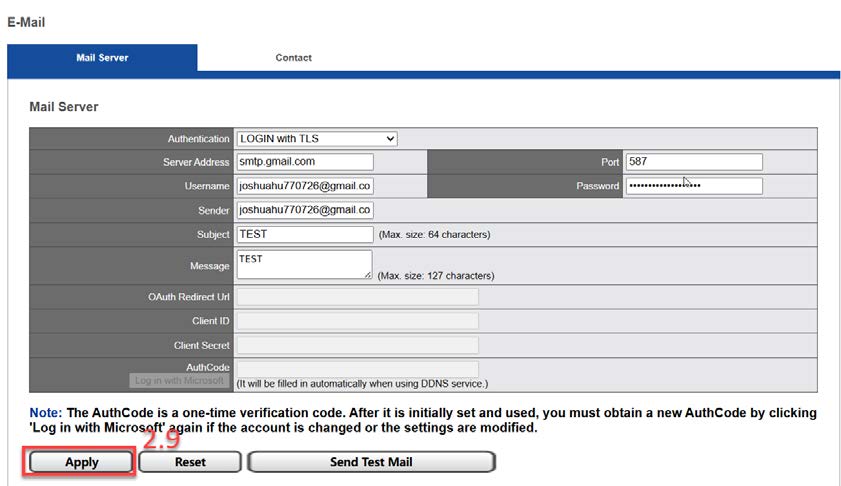Apply the mail server settings

point(82,462)
